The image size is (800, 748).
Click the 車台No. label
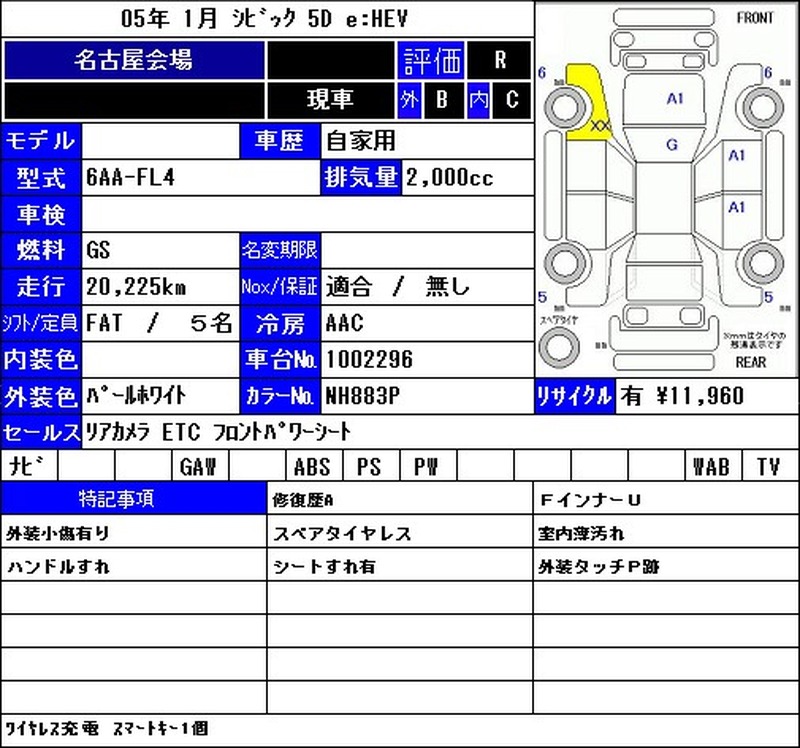point(280,360)
